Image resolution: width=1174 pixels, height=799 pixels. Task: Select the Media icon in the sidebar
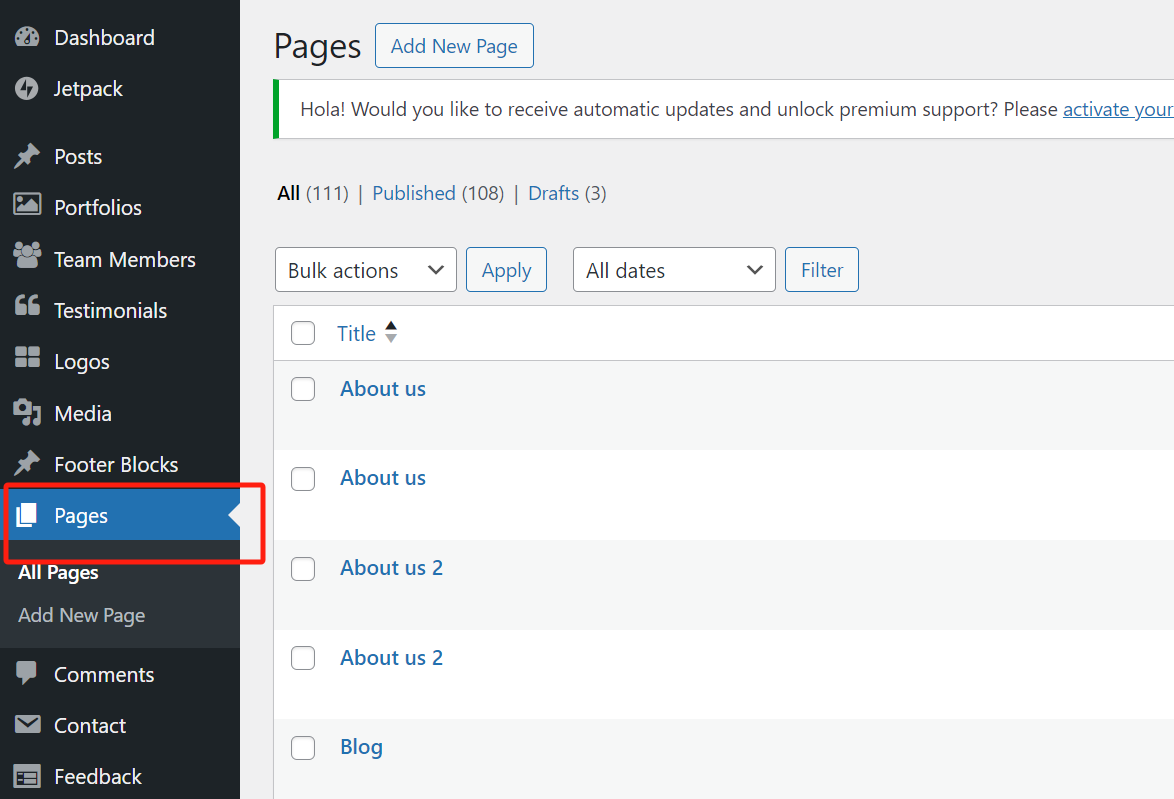[27, 412]
